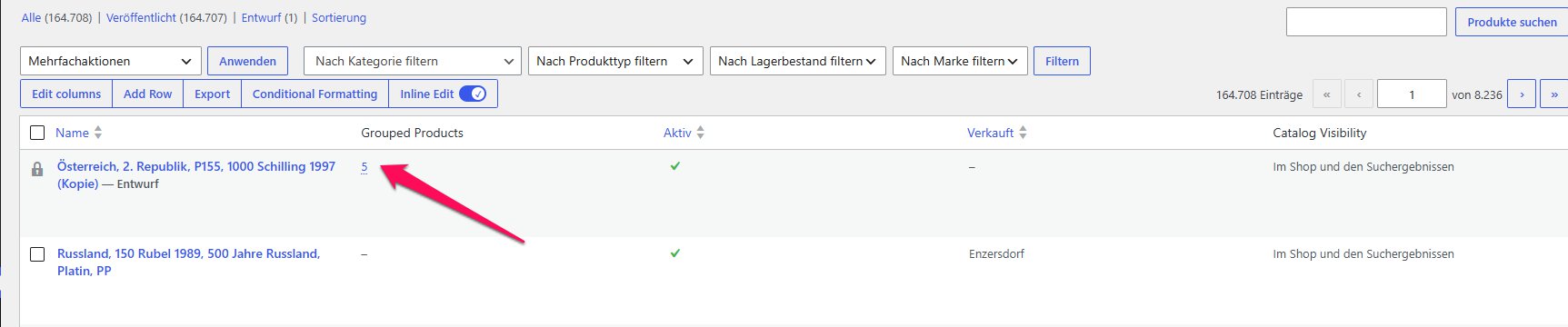Viewport: 1568px width, 327px height.
Task: Click the product search input field
Action: click(1366, 22)
